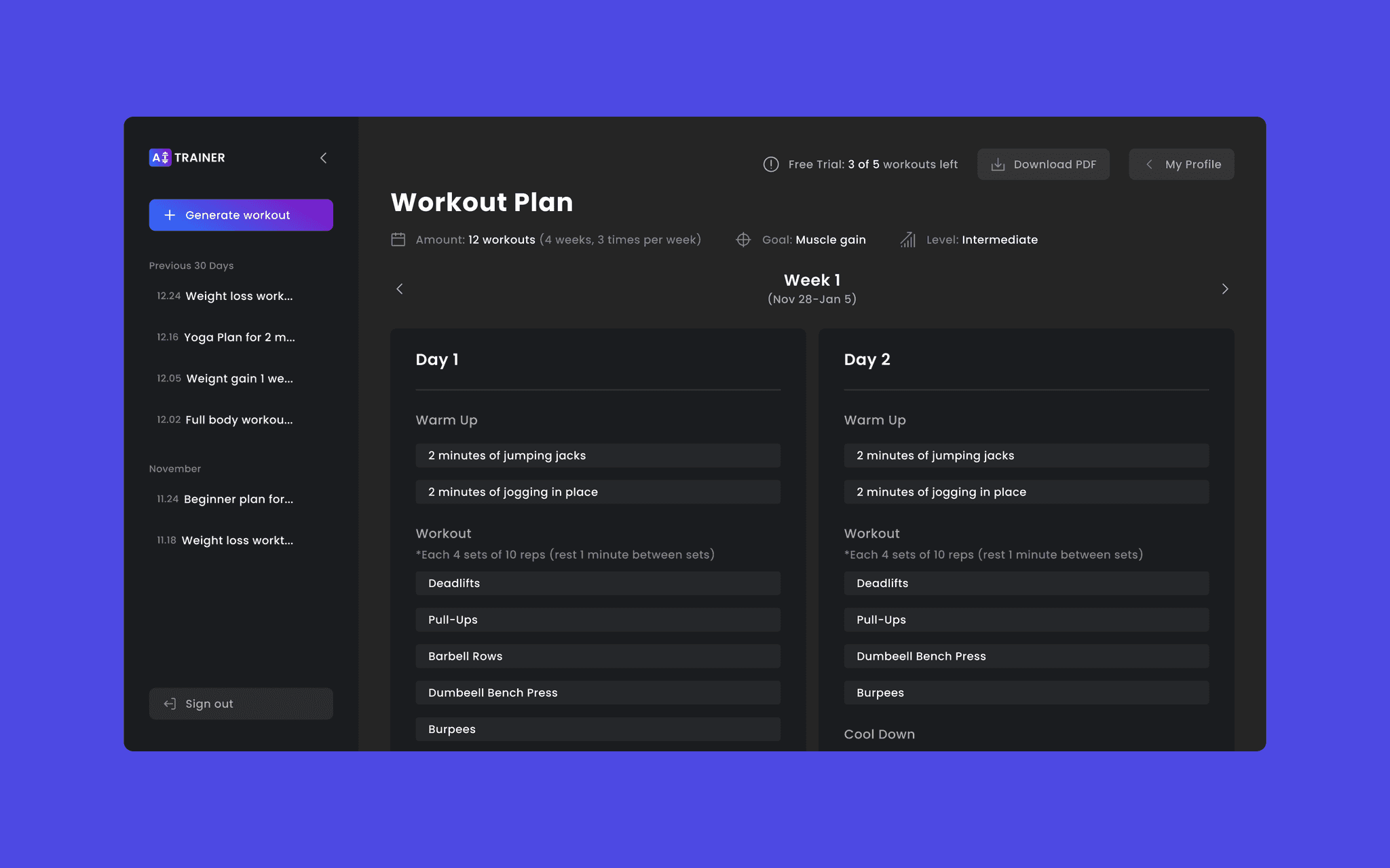Open the 11.18 Weight loss entry
Viewport: 1390px width, 868px height.
(225, 540)
